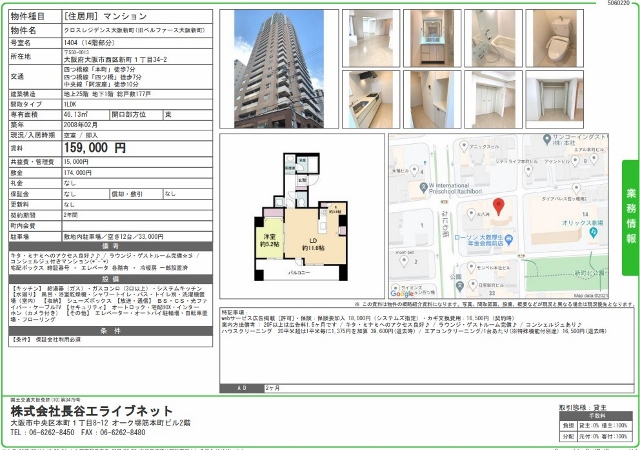Open the empty living room photo
The width and height of the screenshot is (640, 450).
(369, 38)
